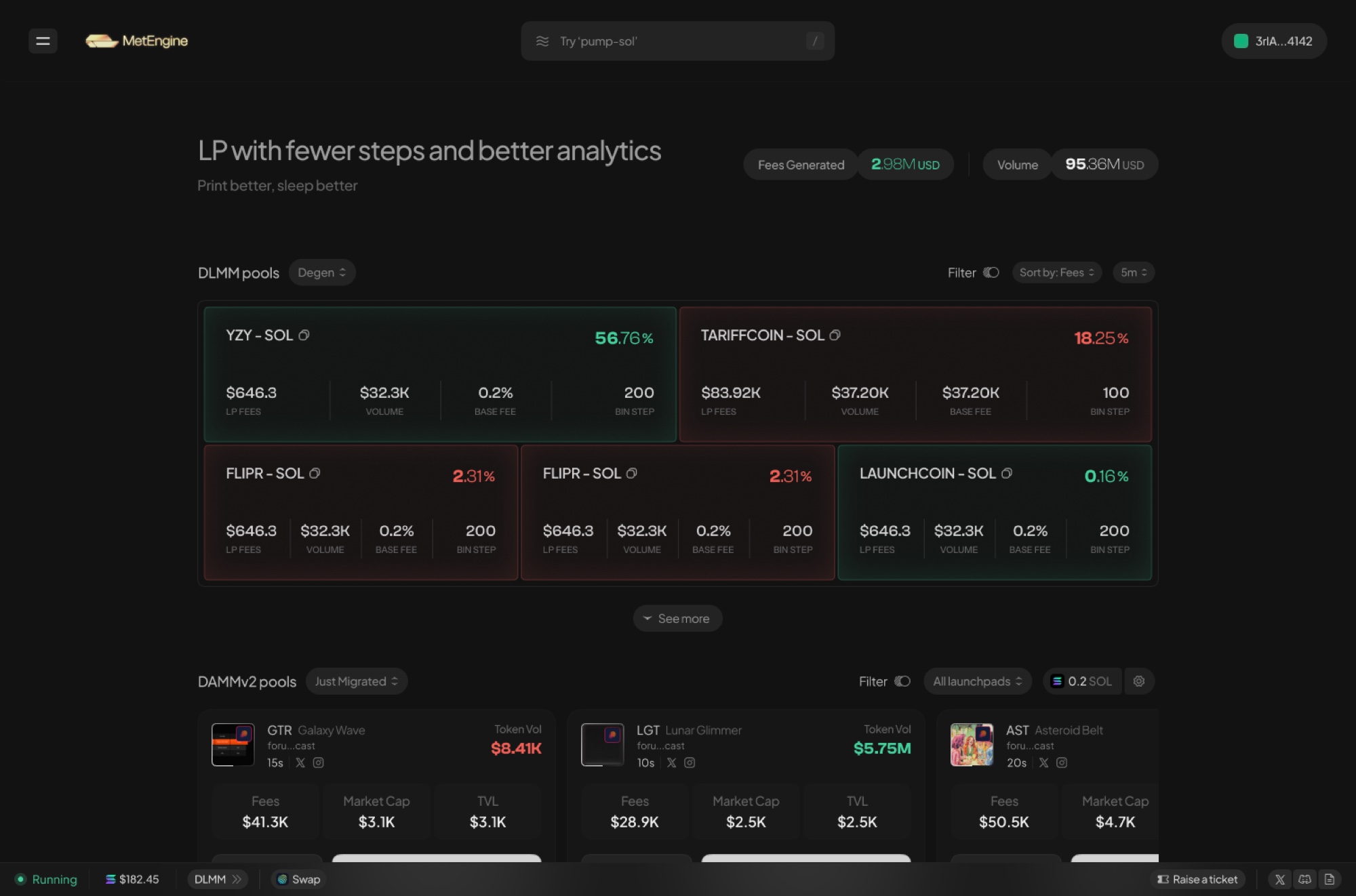Click LGT Token Vol value $5.75M

tap(882, 748)
